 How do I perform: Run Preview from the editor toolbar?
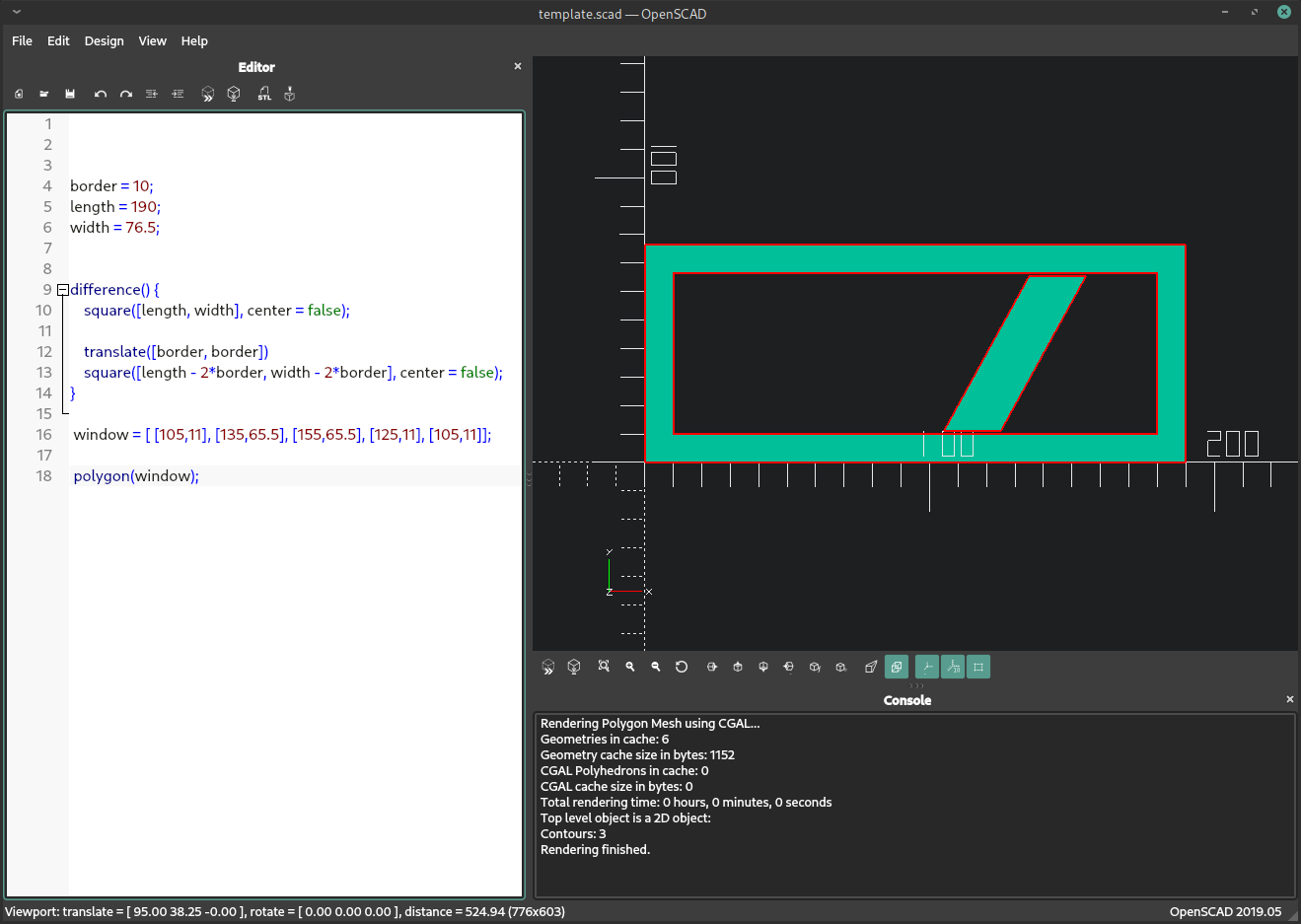click(x=208, y=94)
